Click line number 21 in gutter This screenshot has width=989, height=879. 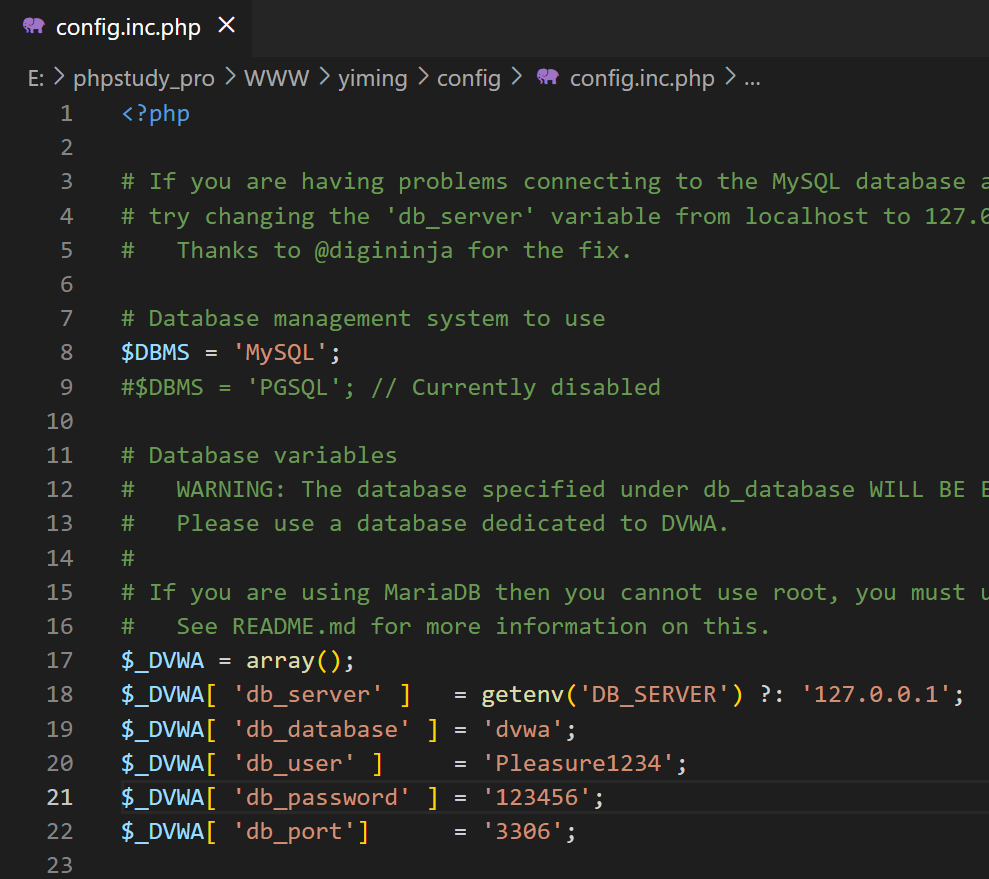(x=61, y=797)
